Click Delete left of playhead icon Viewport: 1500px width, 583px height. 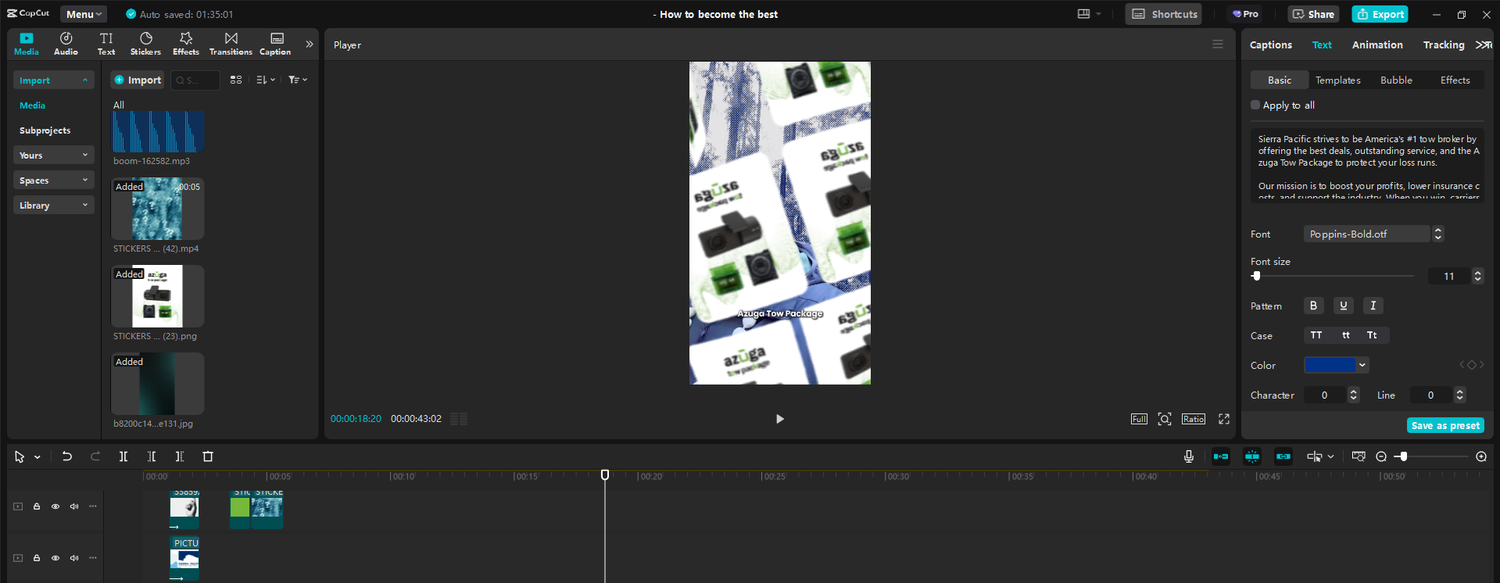coord(152,456)
